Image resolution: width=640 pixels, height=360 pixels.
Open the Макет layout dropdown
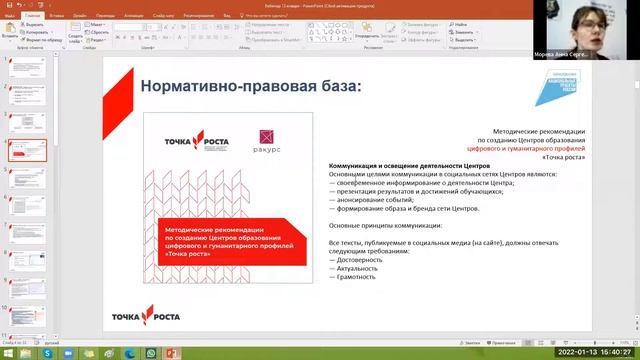pos(95,24)
